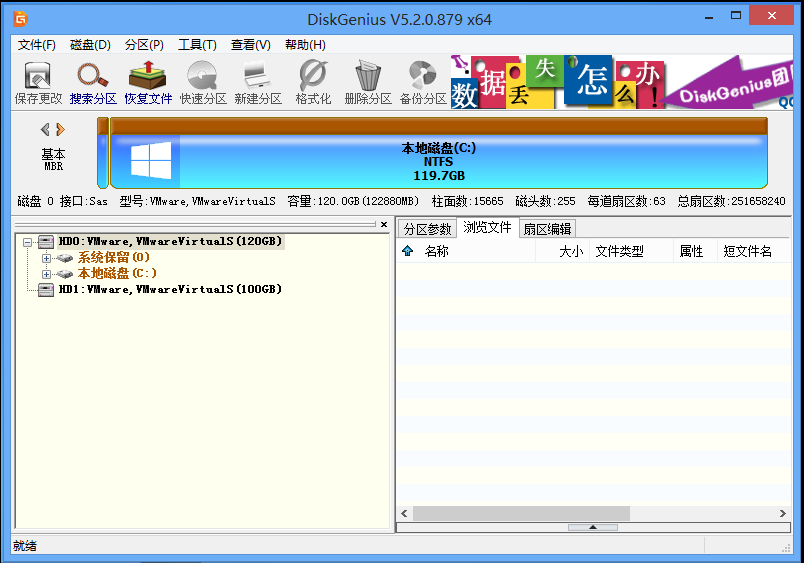Expand the 系统保留(0) partition node
The width and height of the screenshot is (804, 563).
coord(46,258)
